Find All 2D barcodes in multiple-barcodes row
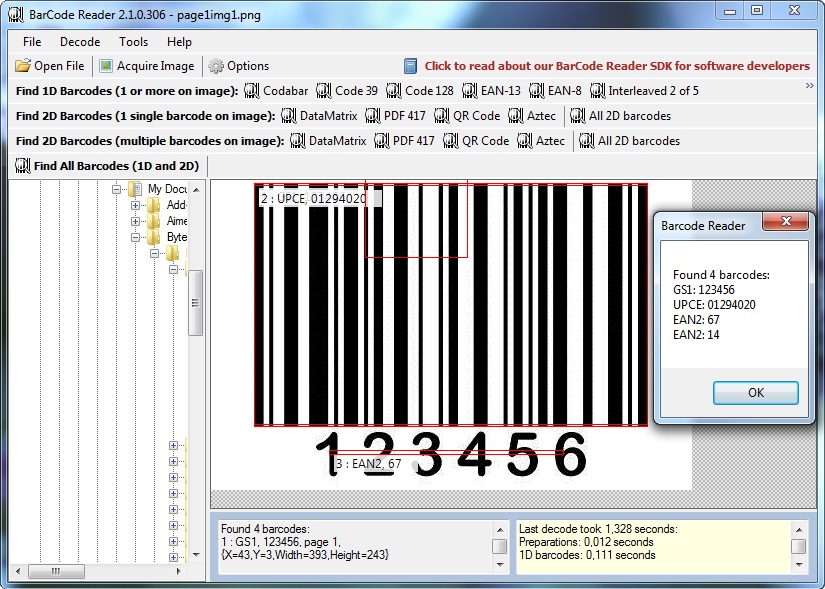 629,141
